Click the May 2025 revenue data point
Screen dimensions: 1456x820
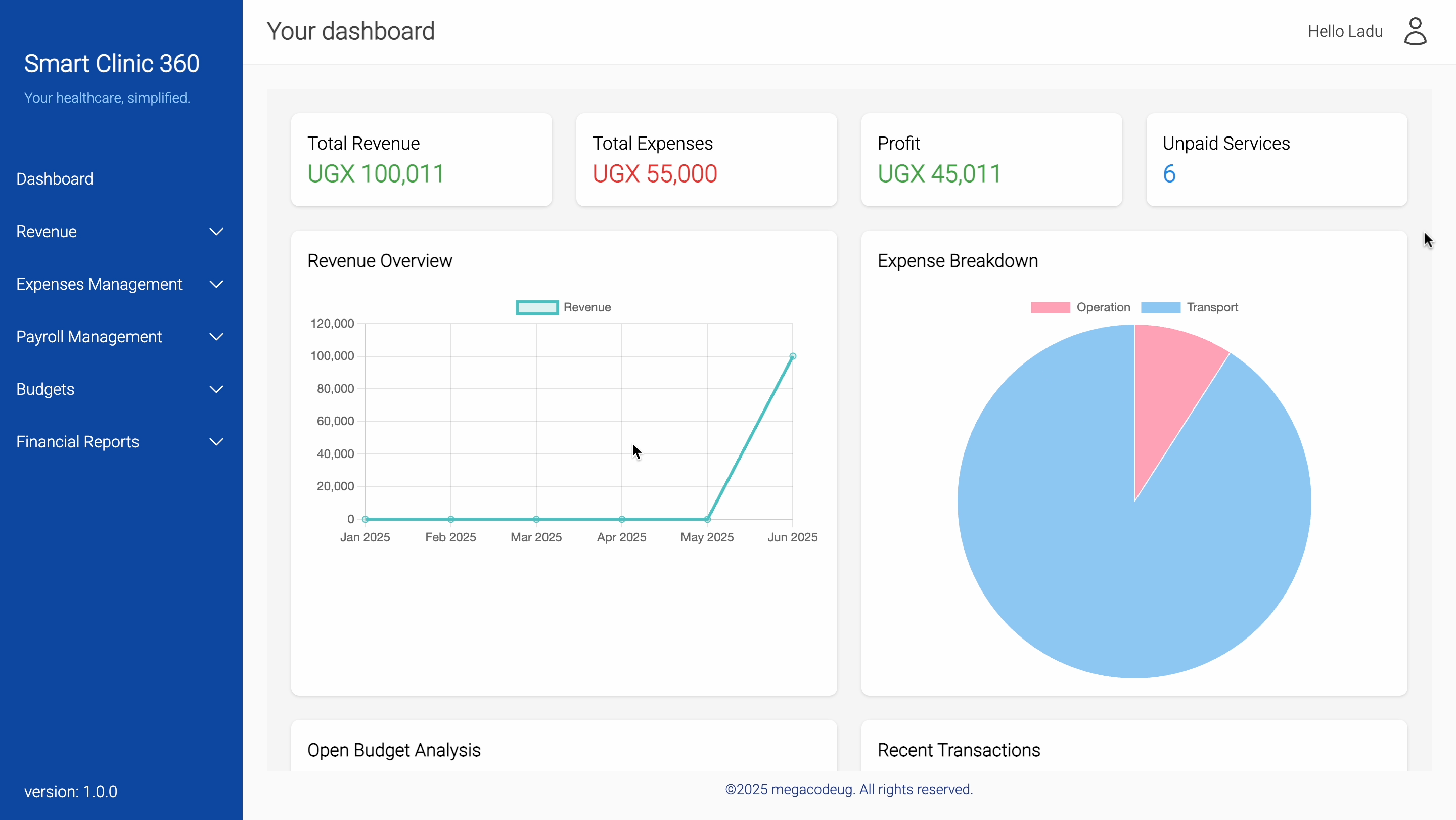click(x=707, y=519)
